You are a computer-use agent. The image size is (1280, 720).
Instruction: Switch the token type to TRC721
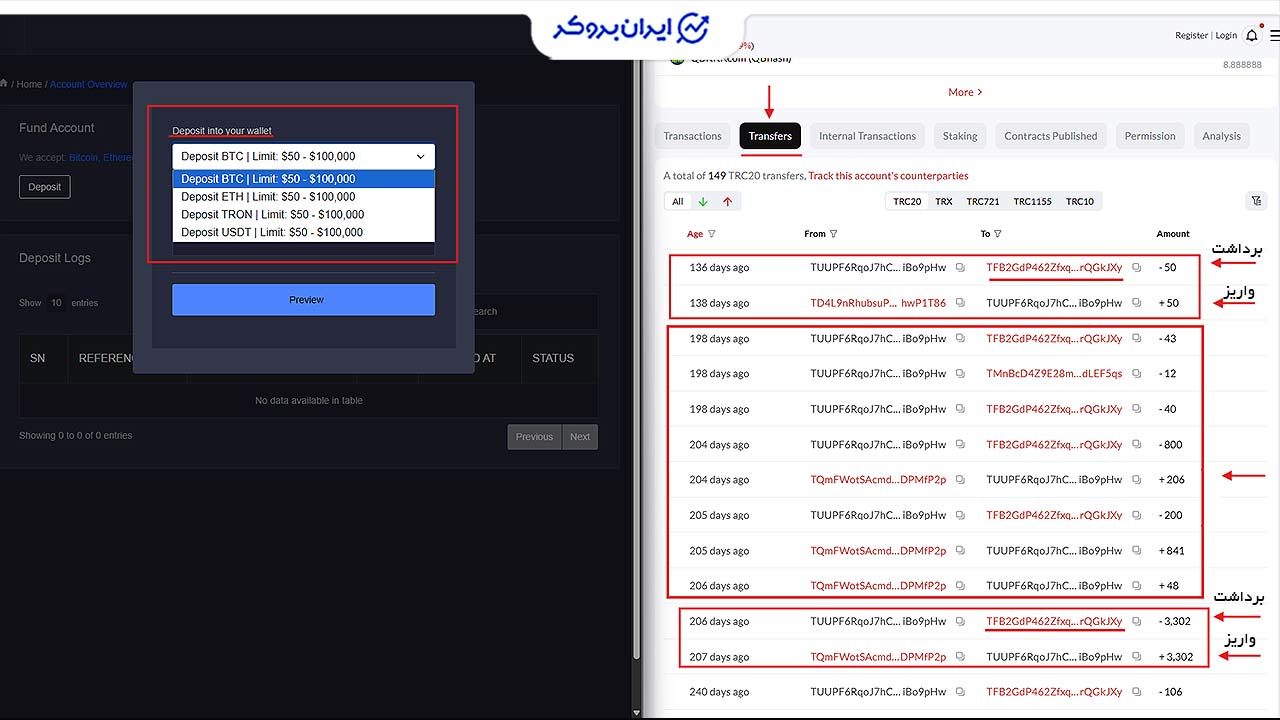[983, 201]
